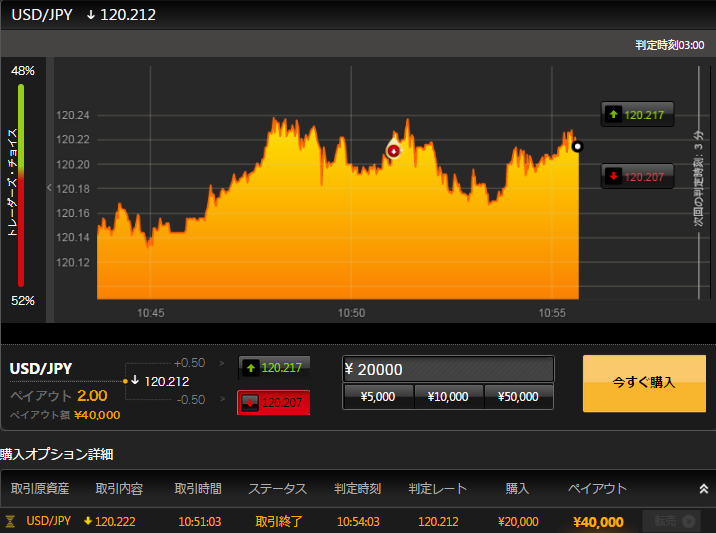Click the 48% upper sentiment percentage
The image size is (716, 533).
23,71
